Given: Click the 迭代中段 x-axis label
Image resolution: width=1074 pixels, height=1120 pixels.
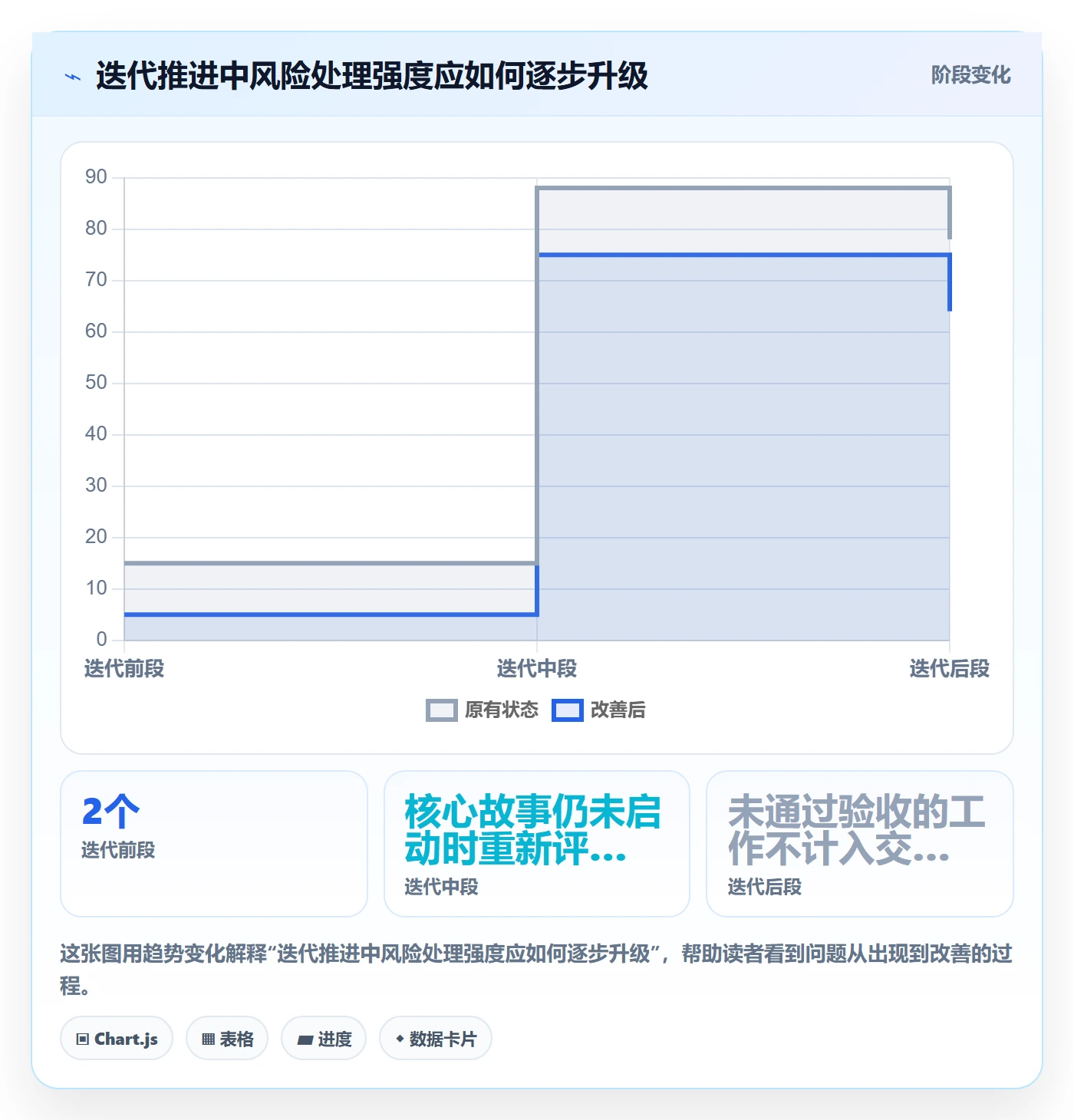Looking at the screenshot, I should (537, 669).
